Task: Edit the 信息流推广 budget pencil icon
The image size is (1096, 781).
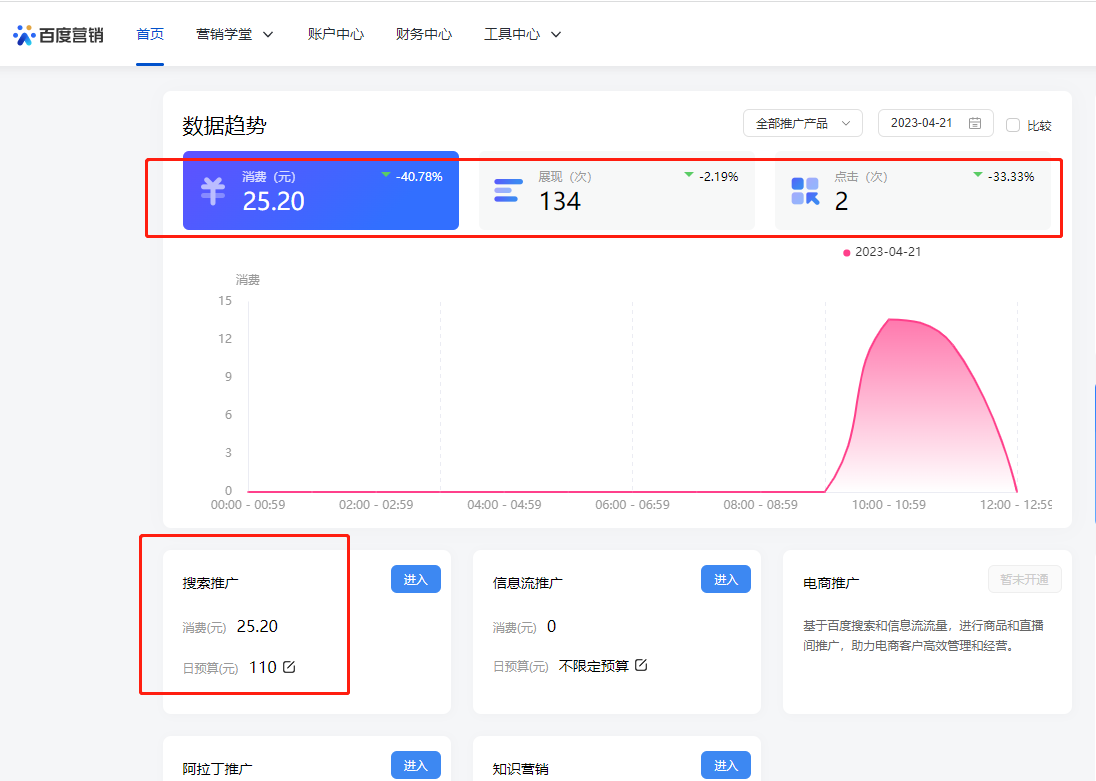Action: pos(641,665)
